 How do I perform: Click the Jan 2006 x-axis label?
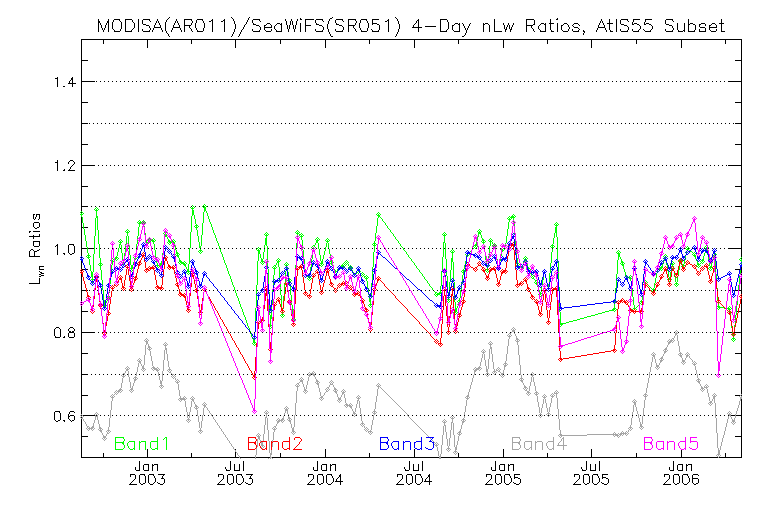pyautogui.click(x=681, y=473)
